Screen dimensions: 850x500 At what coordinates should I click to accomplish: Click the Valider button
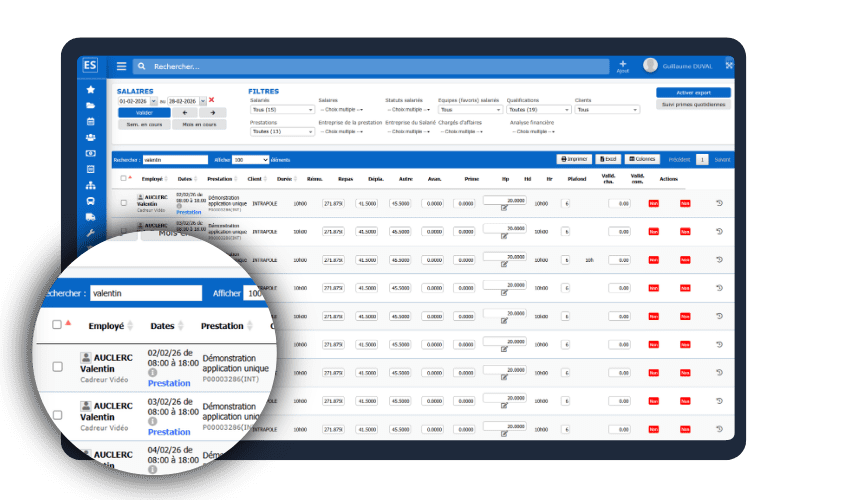click(144, 113)
